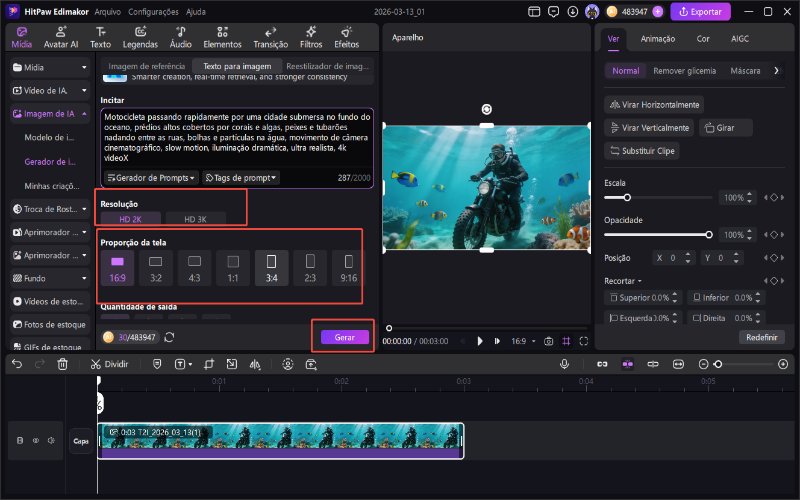Click Virar Horizontalmente button
Screen dimensions: 800x500
pyautogui.click(x=654, y=105)
